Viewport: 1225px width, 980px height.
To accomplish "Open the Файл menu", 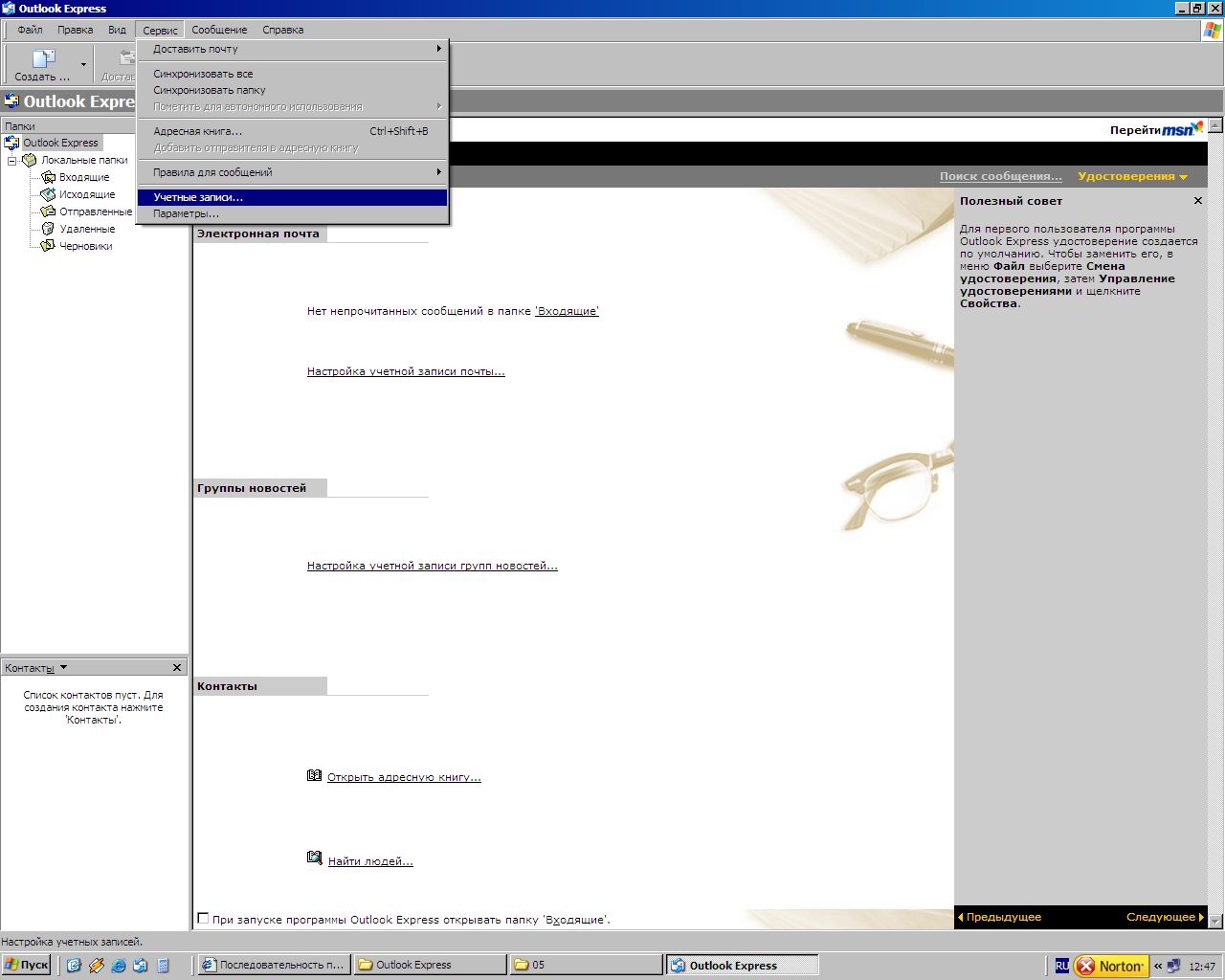I will pyautogui.click(x=30, y=30).
